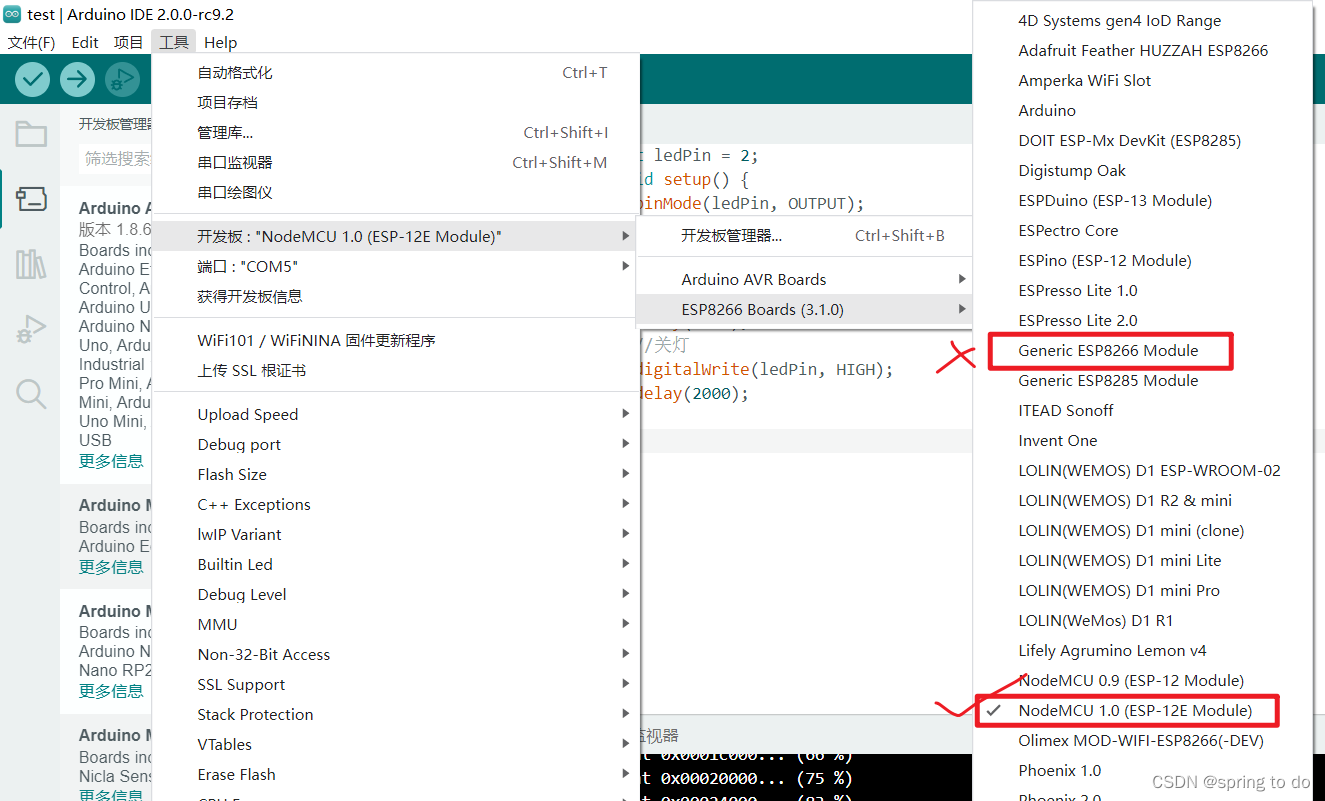Open the 项目 menu
The image size is (1325, 801).
(x=128, y=42)
